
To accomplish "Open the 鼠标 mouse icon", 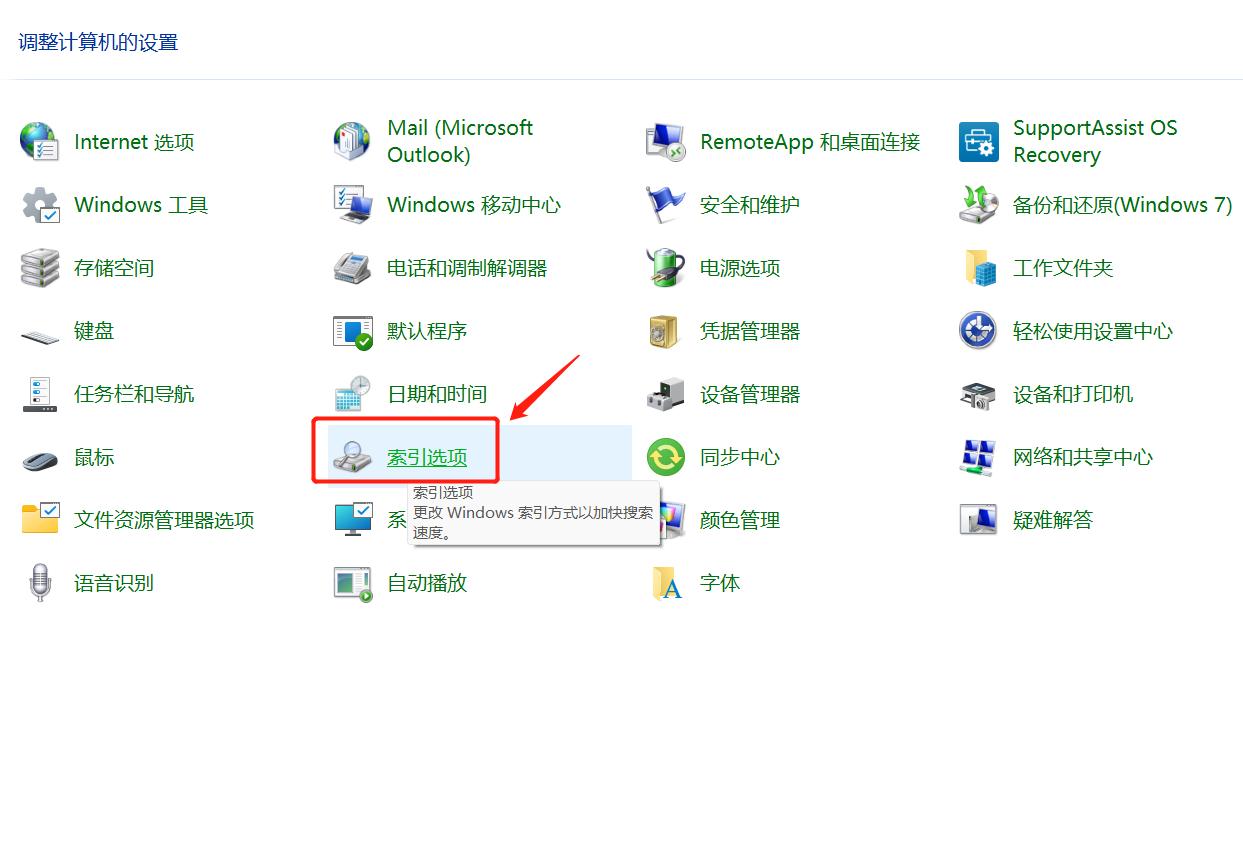I will [x=39, y=459].
